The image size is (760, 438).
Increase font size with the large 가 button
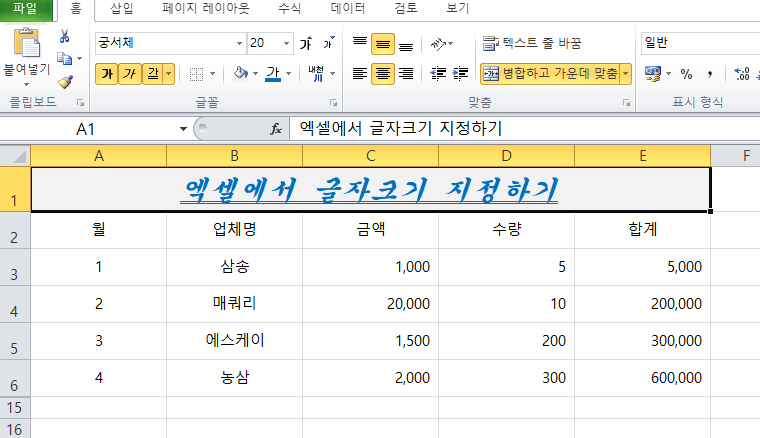pyautogui.click(x=306, y=44)
